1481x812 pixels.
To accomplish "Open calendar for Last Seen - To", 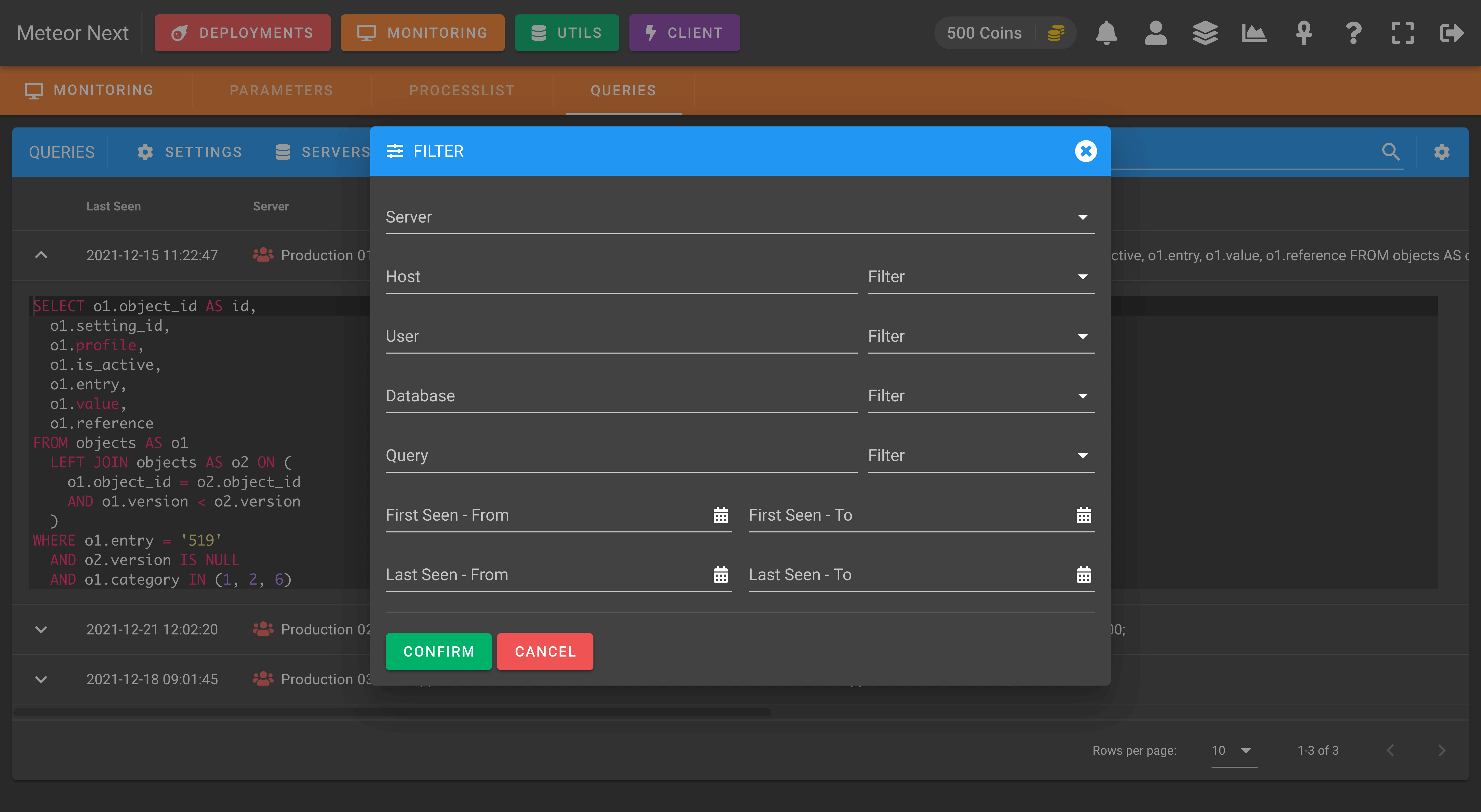I will pos(1084,575).
